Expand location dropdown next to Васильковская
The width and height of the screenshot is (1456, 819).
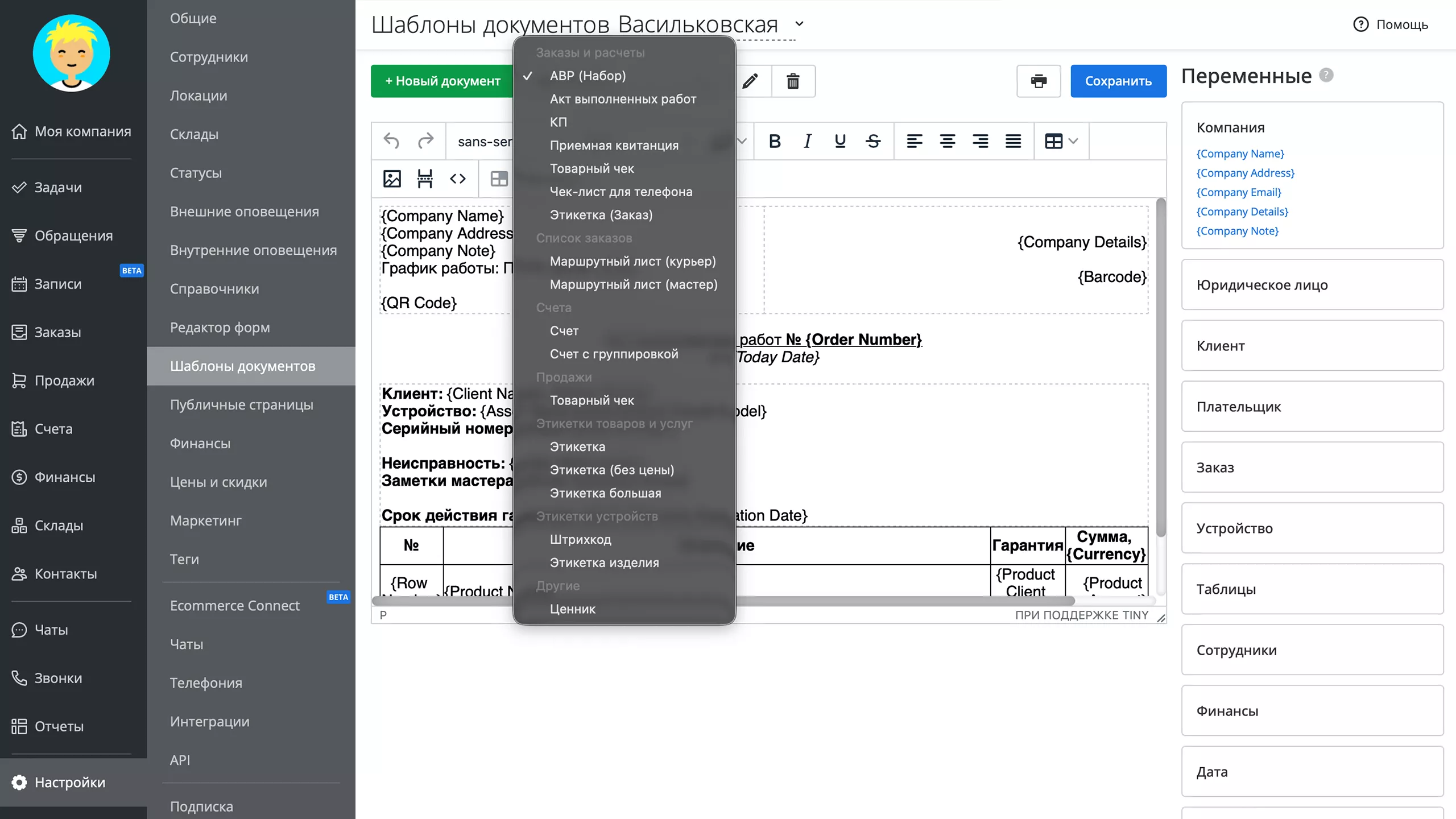coord(799,24)
